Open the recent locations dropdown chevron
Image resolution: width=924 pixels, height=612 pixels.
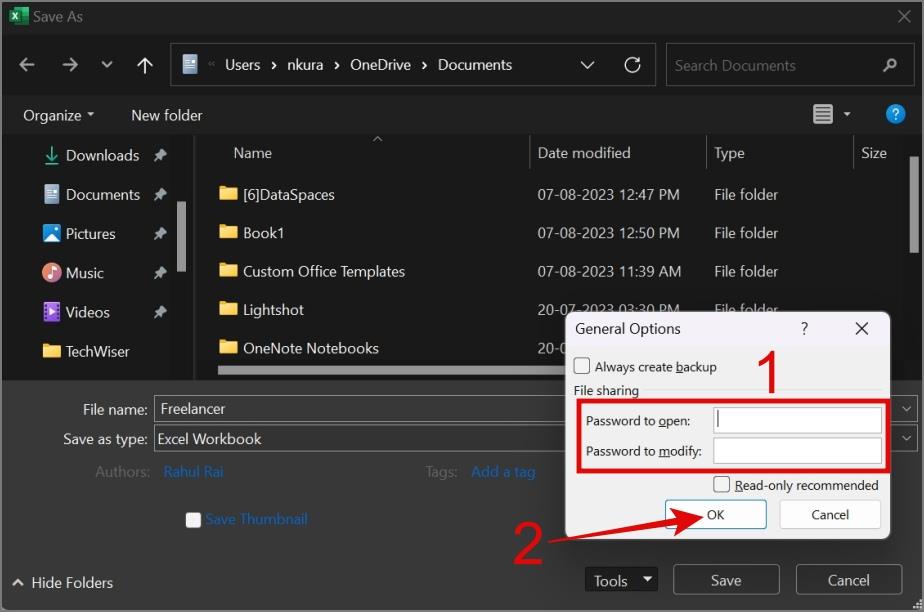[107, 64]
